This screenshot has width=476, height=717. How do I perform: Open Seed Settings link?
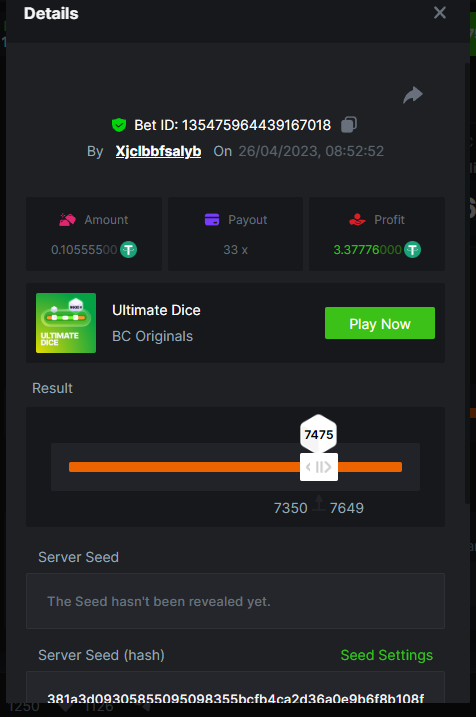tap(387, 655)
